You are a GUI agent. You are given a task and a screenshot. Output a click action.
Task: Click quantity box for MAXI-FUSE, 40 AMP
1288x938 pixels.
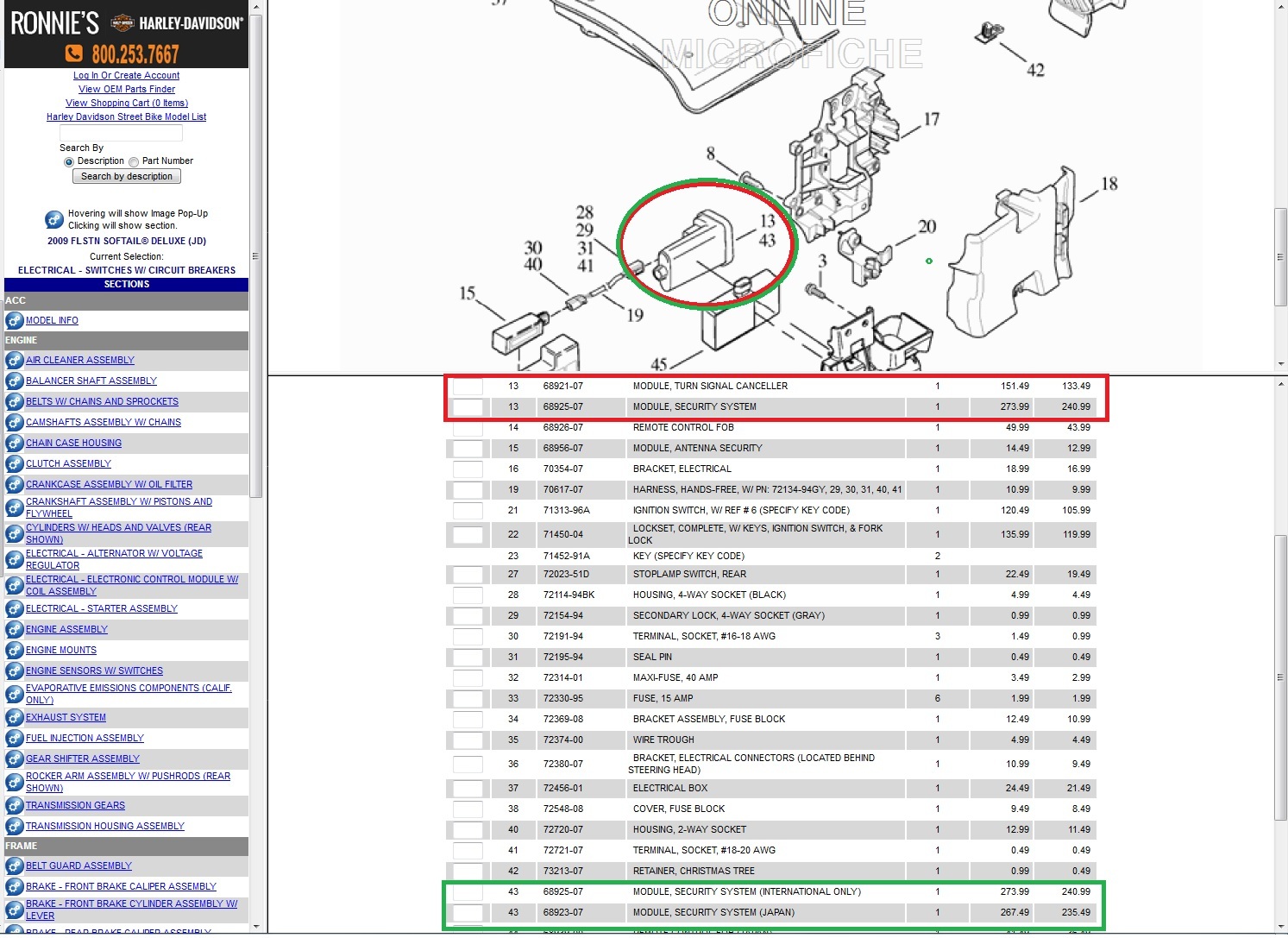tap(468, 677)
